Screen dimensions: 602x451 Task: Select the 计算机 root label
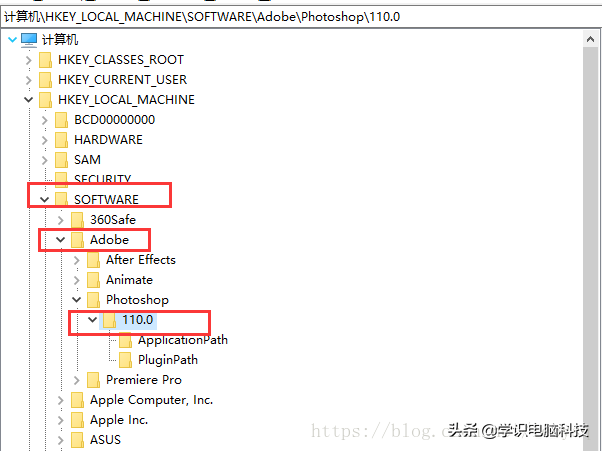point(60,39)
